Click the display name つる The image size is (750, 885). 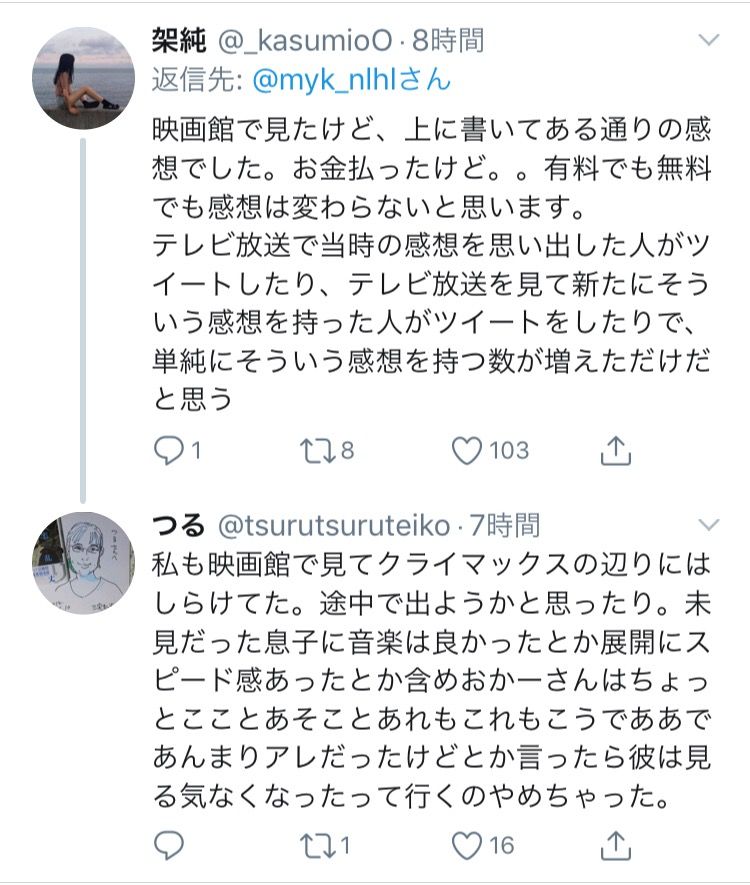click(178, 525)
